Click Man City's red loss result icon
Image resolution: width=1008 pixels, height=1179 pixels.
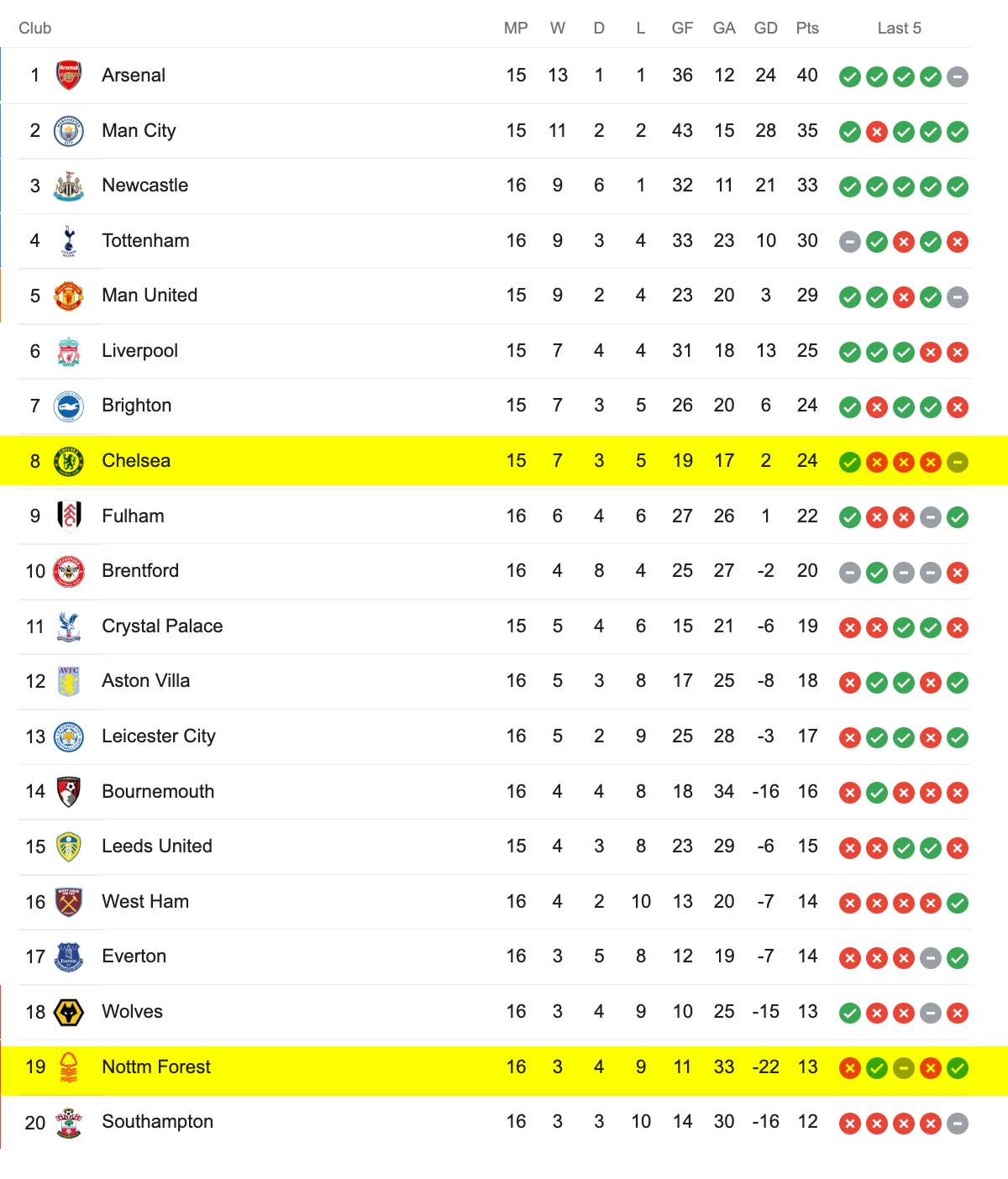(877, 132)
